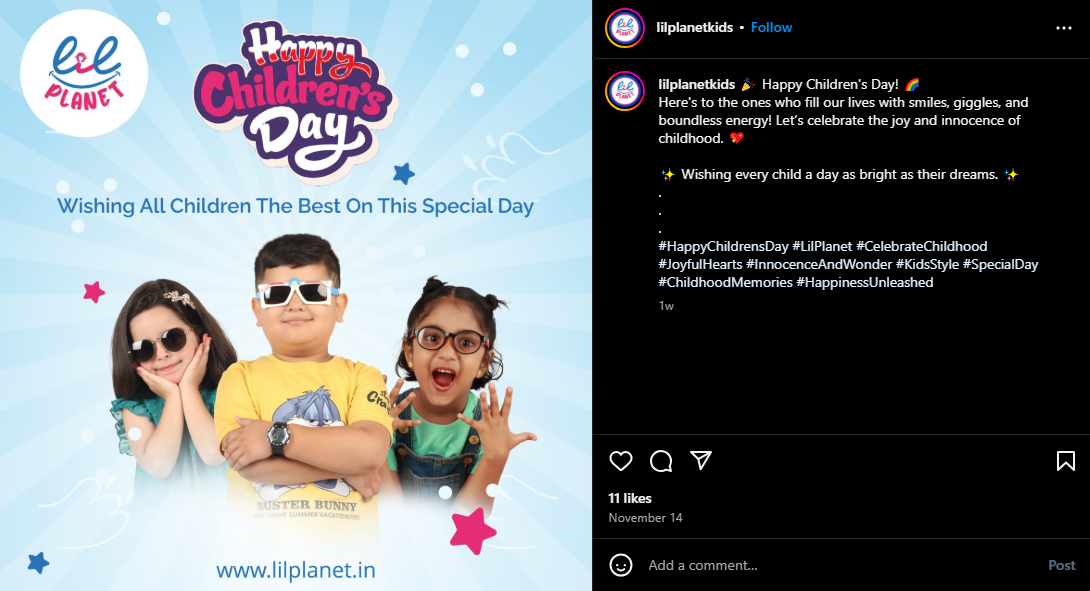Share the post with the paper plane icon
Viewport: 1090px width, 591px height.
pos(701,460)
